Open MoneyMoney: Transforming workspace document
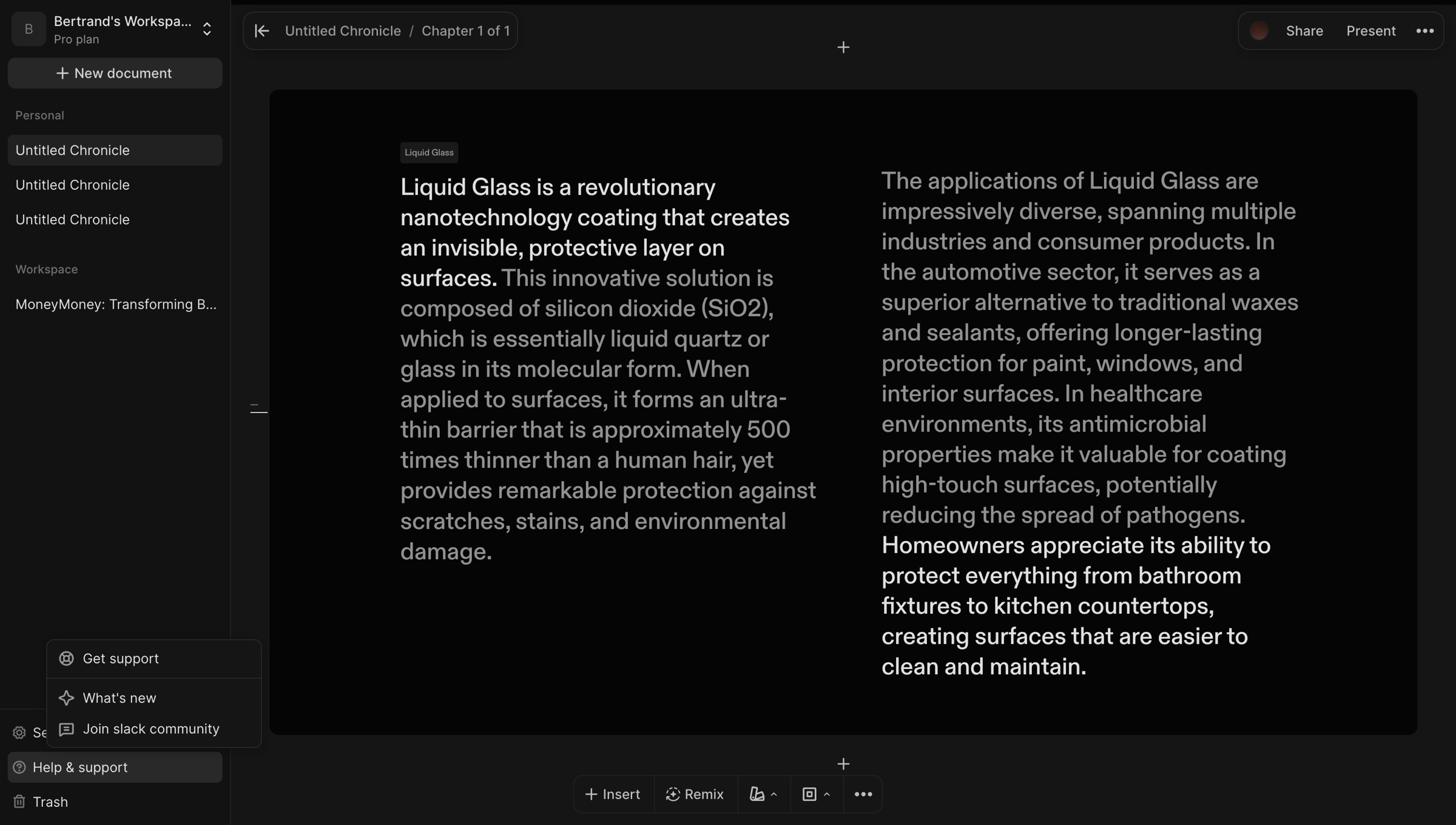The image size is (1456, 825). pyautogui.click(x=115, y=305)
